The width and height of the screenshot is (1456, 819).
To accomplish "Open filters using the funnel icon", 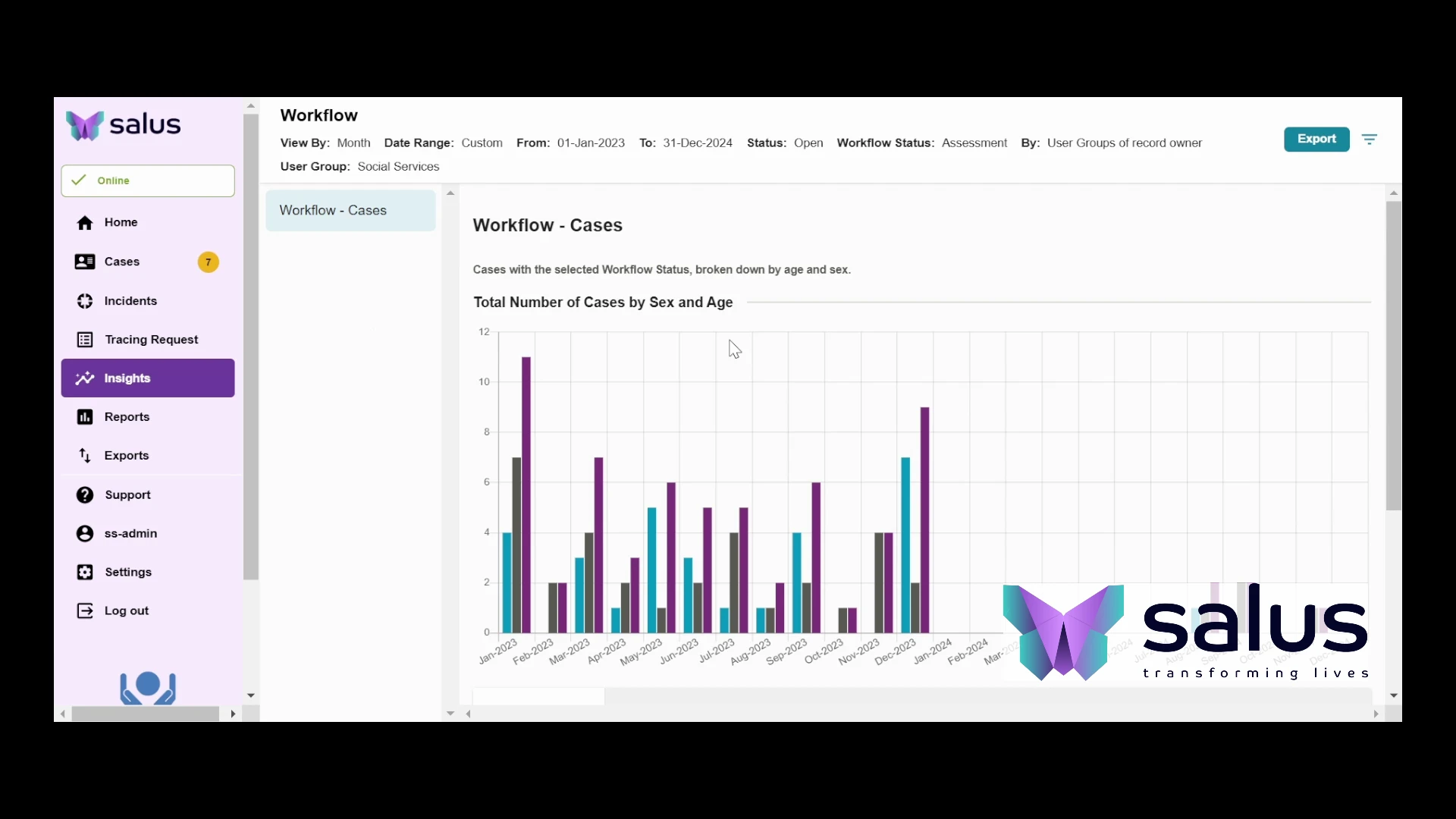I will tap(1369, 140).
